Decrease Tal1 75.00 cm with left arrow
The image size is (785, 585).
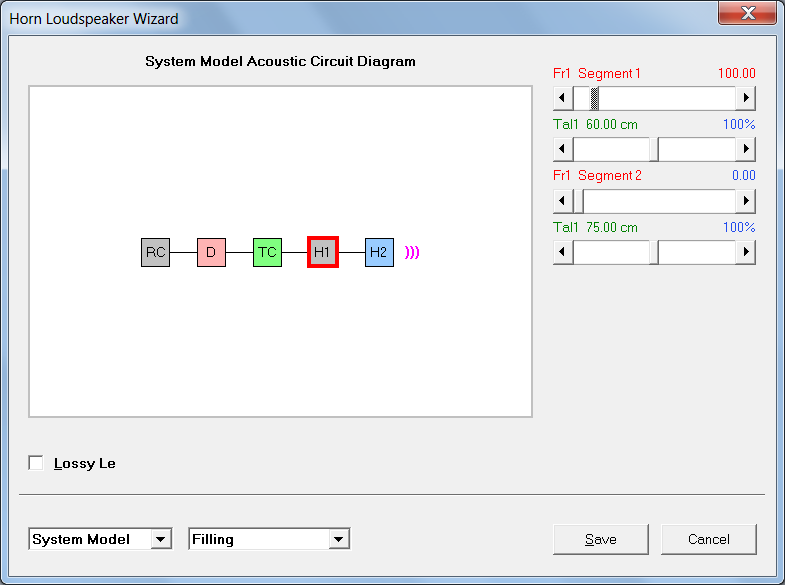[563, 252]
